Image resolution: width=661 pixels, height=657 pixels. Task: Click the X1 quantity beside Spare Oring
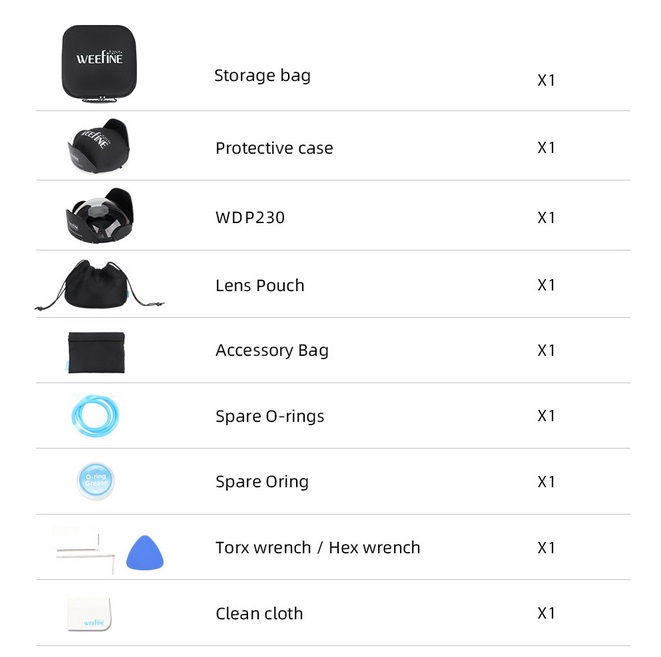tap(546, 481)
